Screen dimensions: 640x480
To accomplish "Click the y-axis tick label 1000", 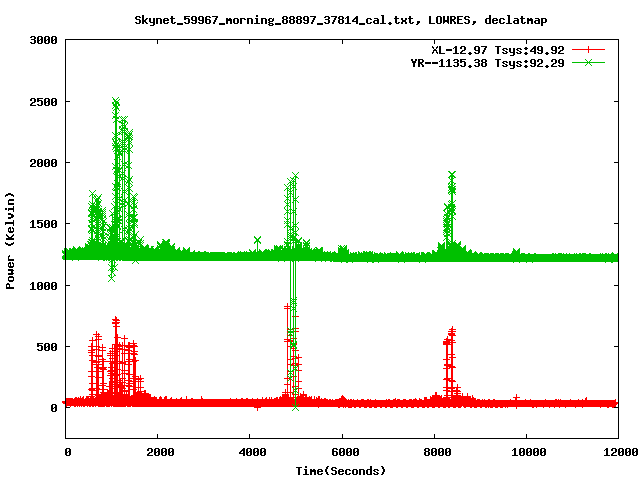I will [43, 286].
